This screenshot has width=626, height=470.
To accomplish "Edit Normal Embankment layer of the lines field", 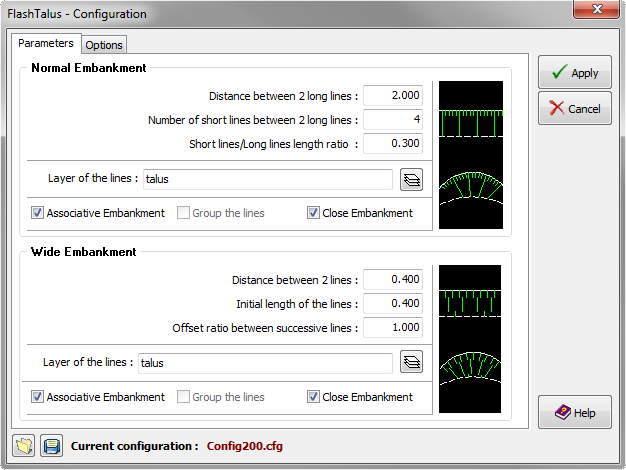I will pos(268,179).
